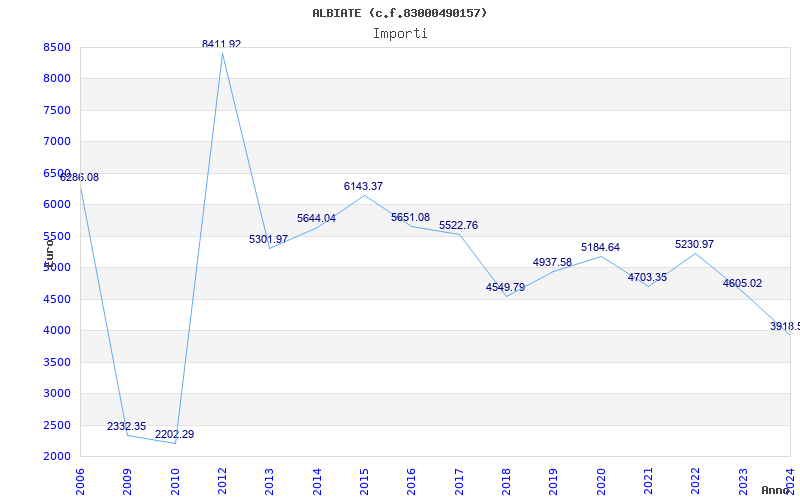
Task: Click the data label 8411.92
Action: pyautogui.click(x=221, y=44)
